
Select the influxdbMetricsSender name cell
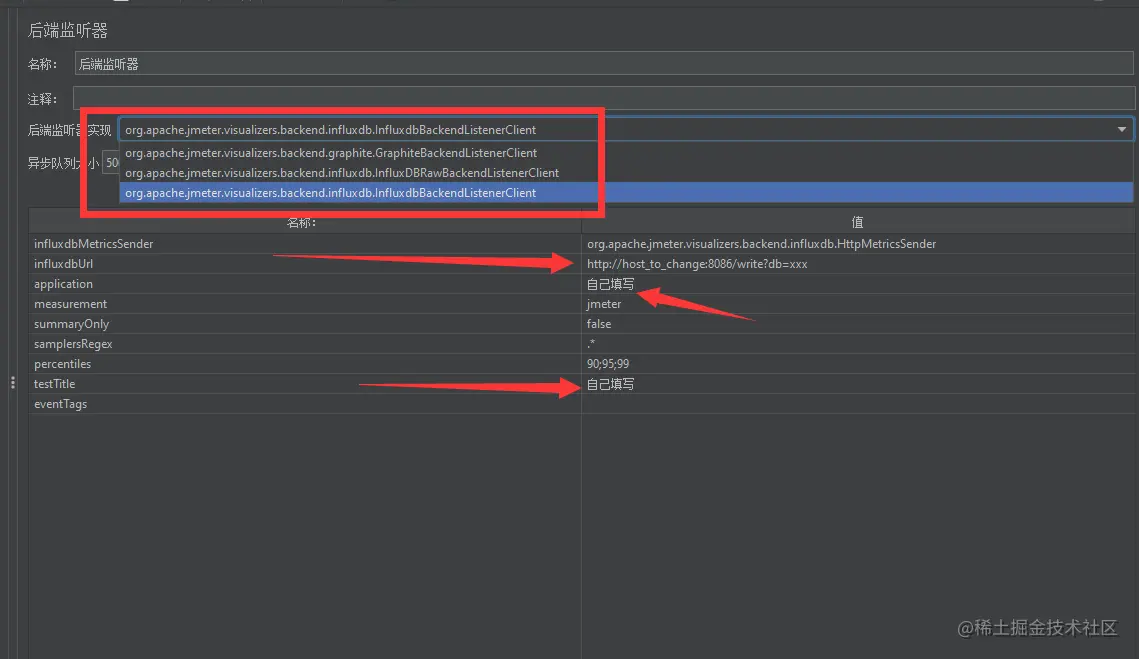305,243
